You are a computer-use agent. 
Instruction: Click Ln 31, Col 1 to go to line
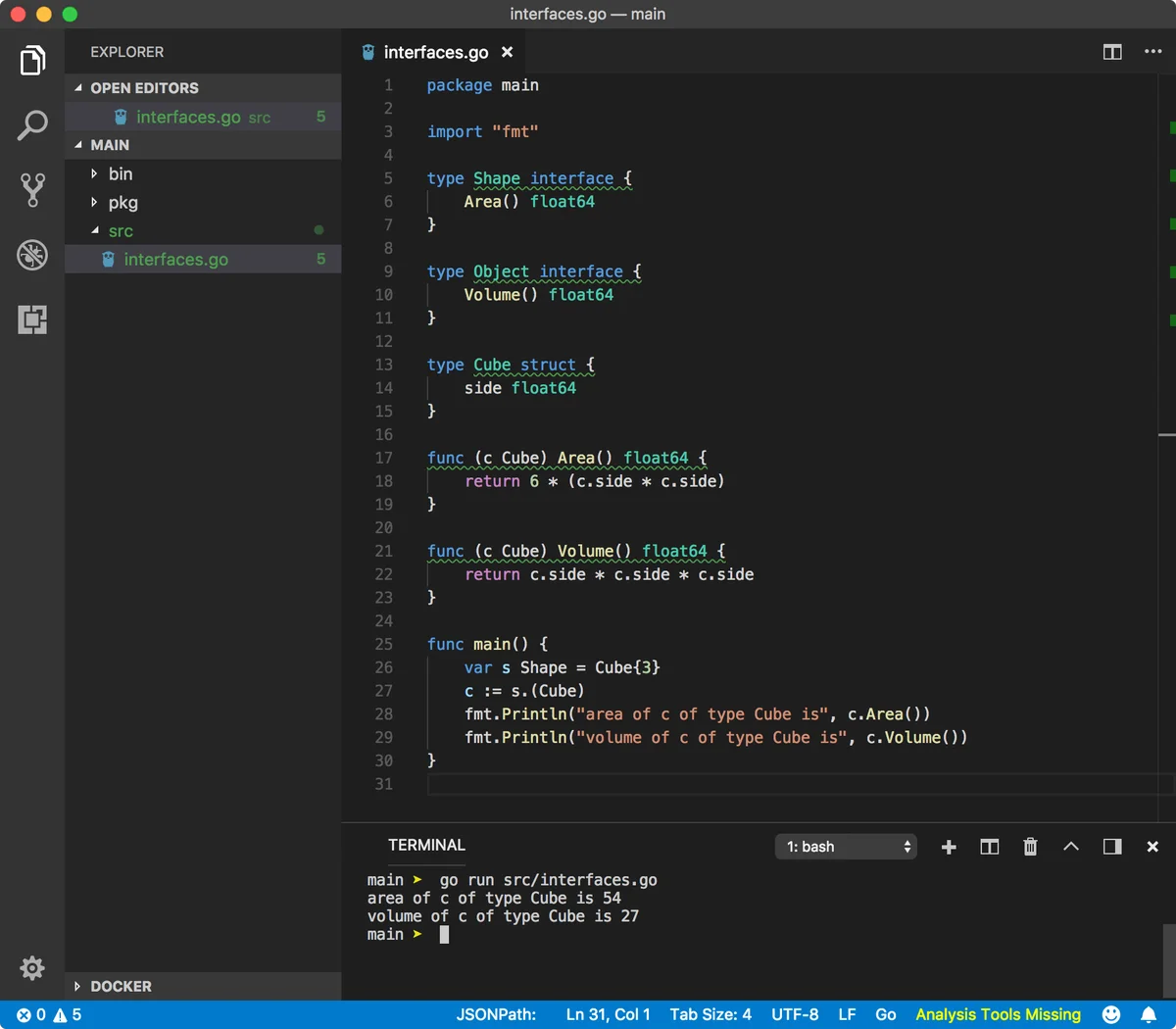pyautogui.click(x=608, y=1014)
